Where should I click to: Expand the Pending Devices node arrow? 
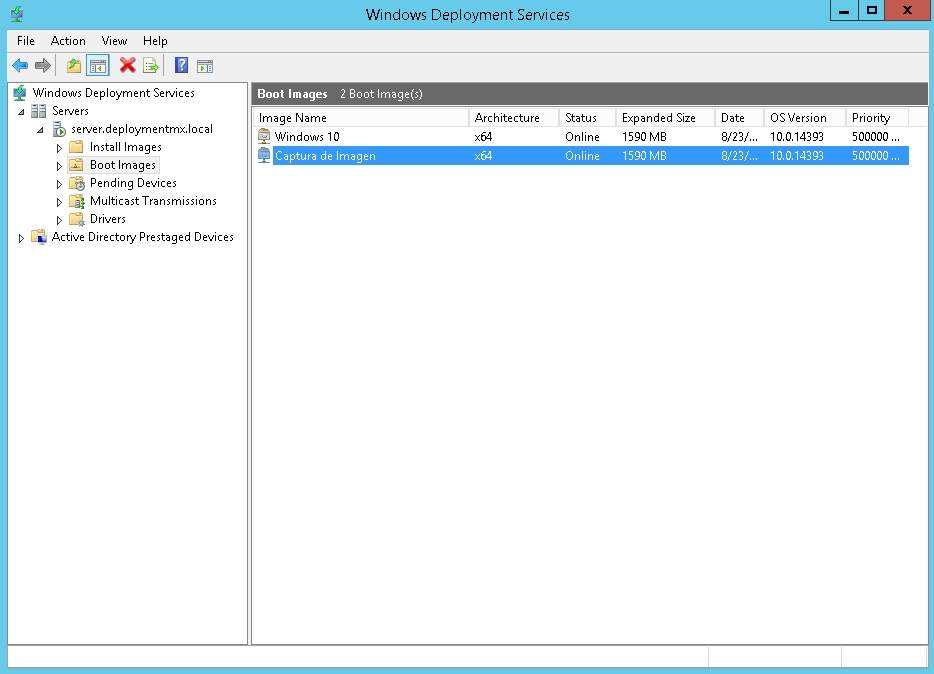pyautogui.click(x=59, y=184)
